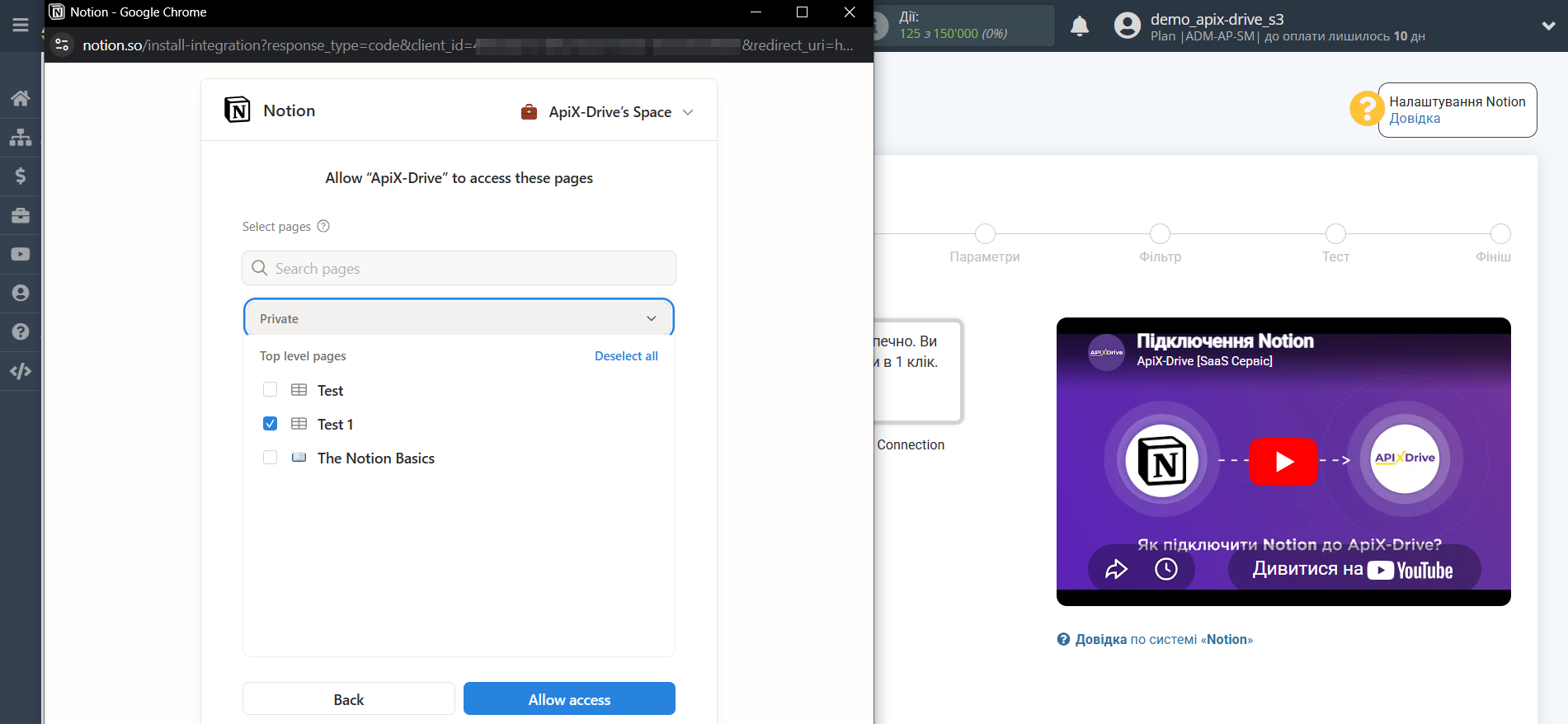The width and height of the screenshot is (1568, 724).
Task: Click the yellow question mark help icon
Action: coord(1367,108)
